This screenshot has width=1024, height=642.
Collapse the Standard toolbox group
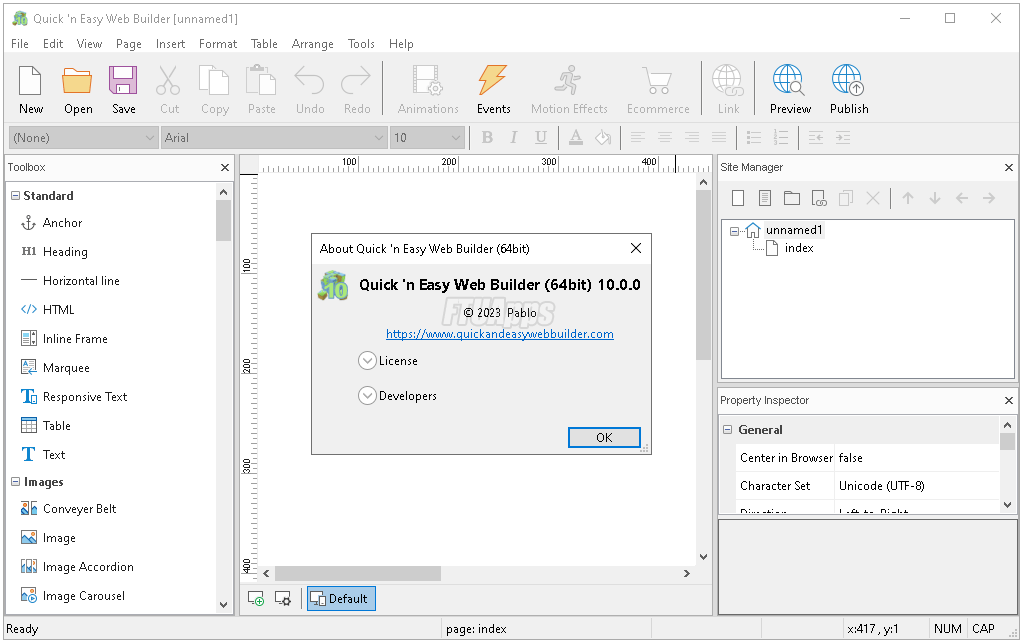coord(16,195)
